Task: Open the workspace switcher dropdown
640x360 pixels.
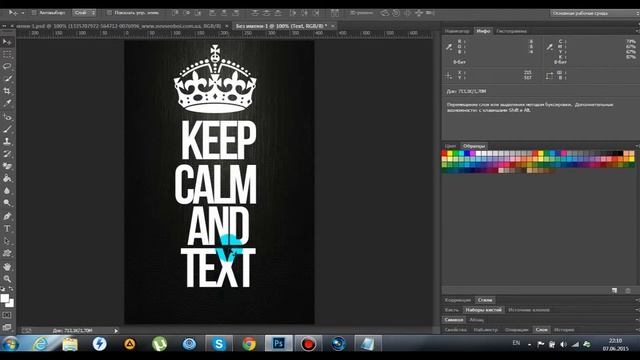Action: coord(594,13)
